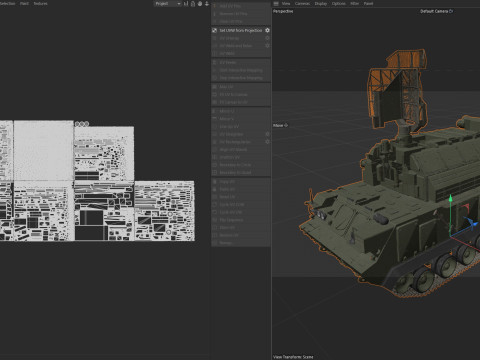Screen dimensions: 480x360
Task: Open the Display menu in 3D viewport
Action: [x=321, y=3]
